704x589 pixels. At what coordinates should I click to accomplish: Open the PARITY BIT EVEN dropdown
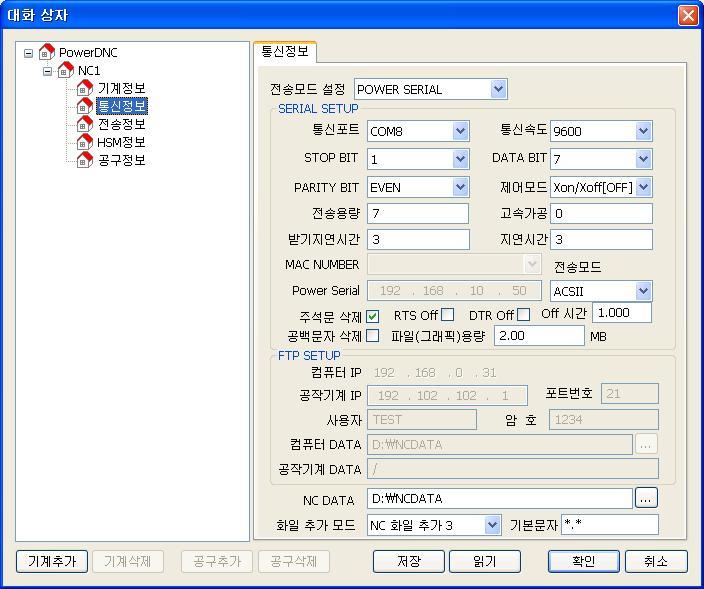[460, 187]
